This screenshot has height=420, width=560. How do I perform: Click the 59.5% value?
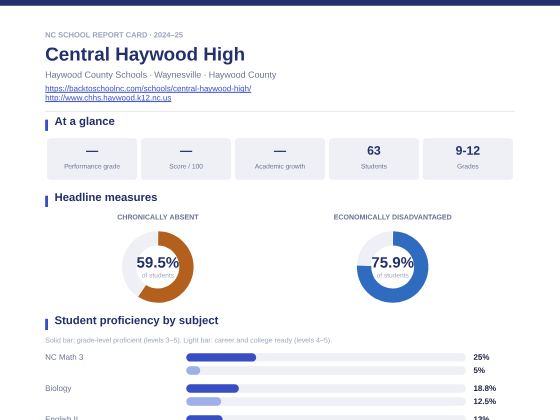coord(158,262)
